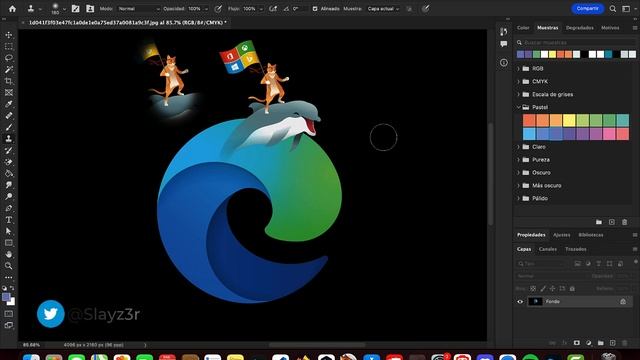Select the History Brush tool
This screenshot has height=360, width=640.
[9, 150]
